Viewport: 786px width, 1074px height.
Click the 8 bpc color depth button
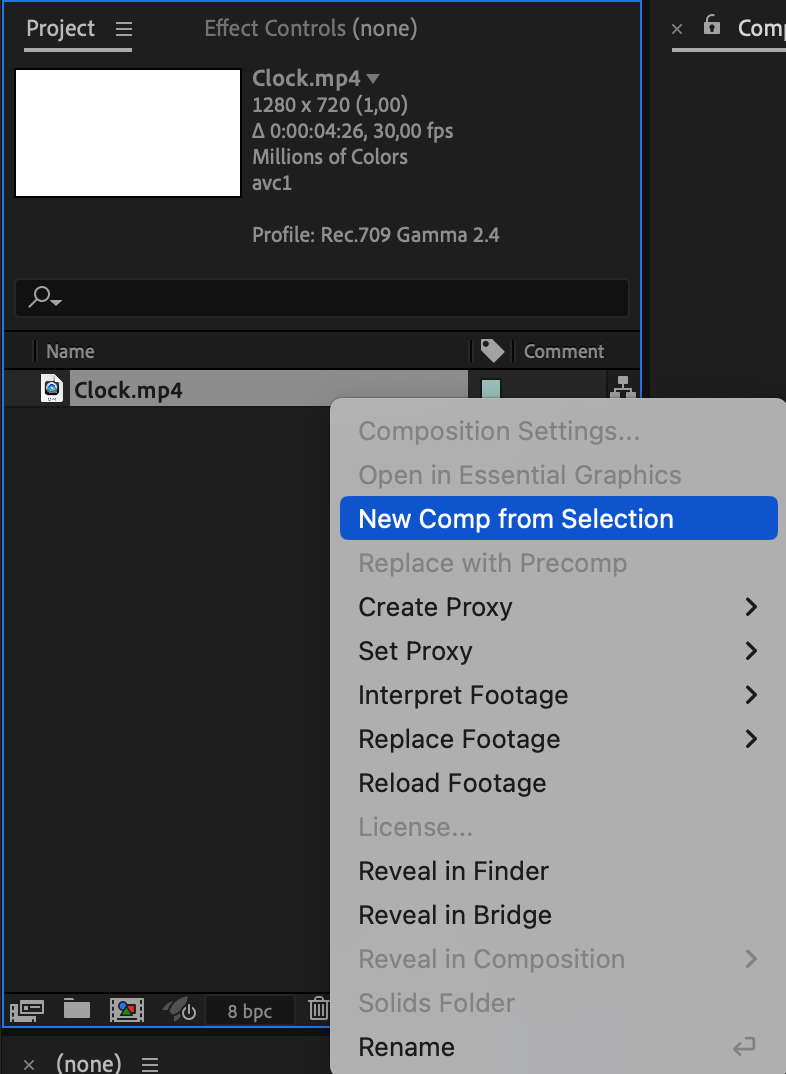(249, 1011)
